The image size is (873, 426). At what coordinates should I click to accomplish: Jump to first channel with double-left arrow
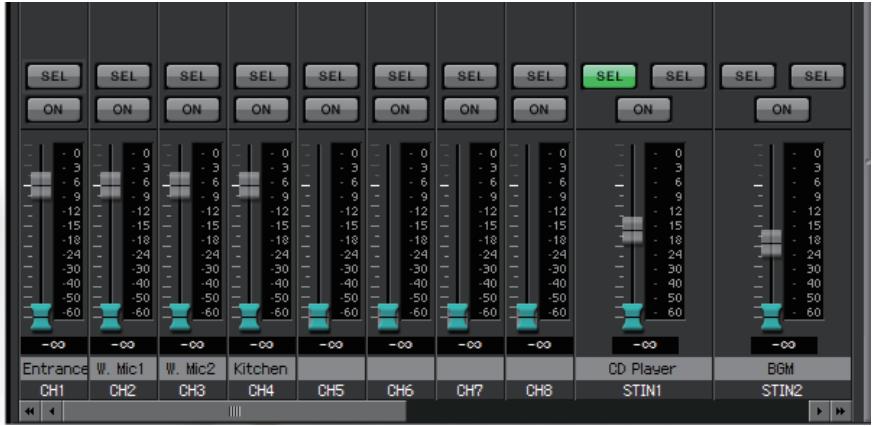(x=29, y=412)
